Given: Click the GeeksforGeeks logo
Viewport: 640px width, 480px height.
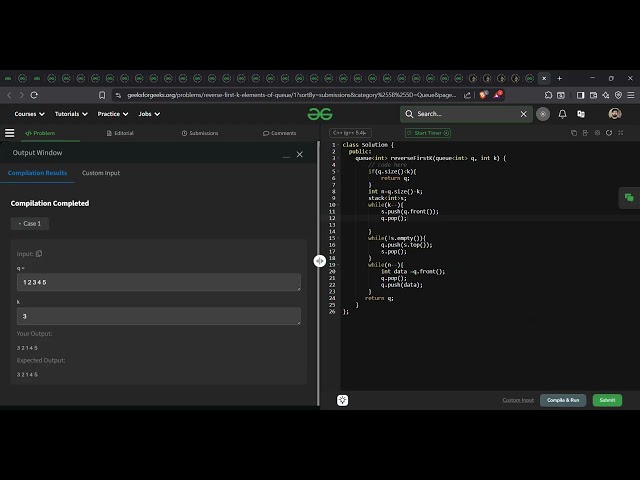Looking at the screenshot, I should pos(320,114).
